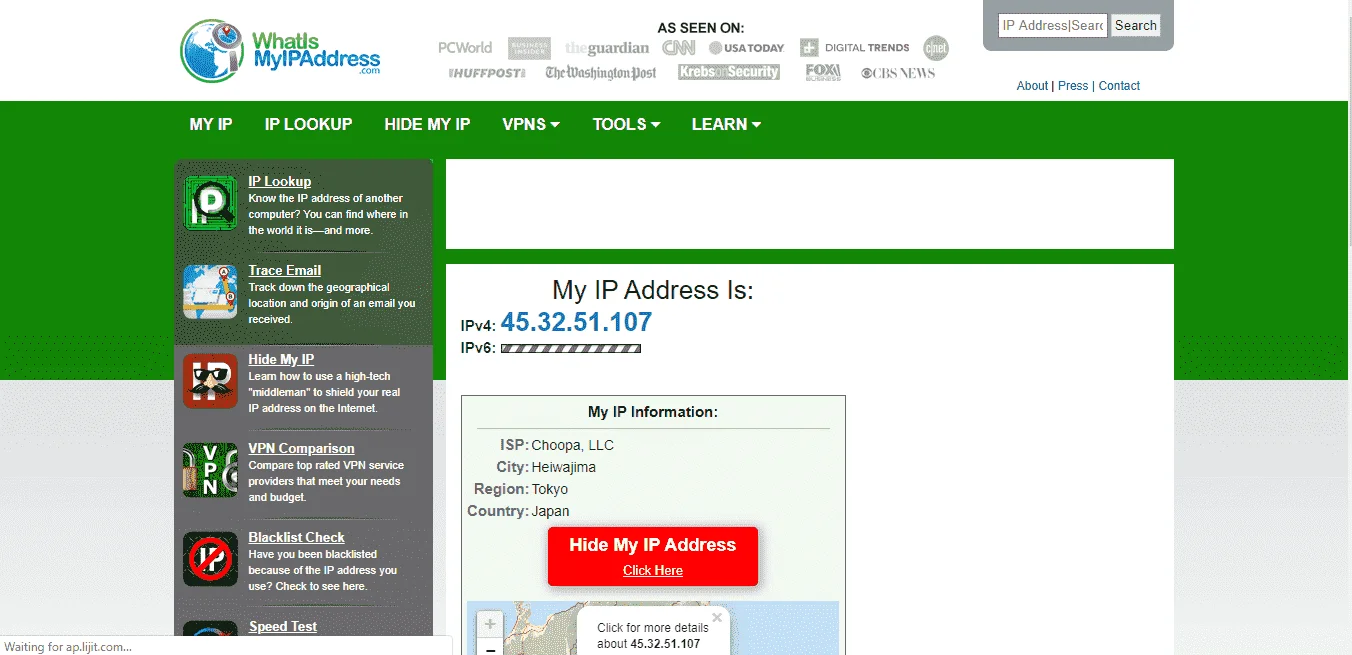The height and width of the screenshot is (655, 1352).
Task: Click the VPN Comparison sidebar link
Action: pyautogui.click(x=301, y=449)
